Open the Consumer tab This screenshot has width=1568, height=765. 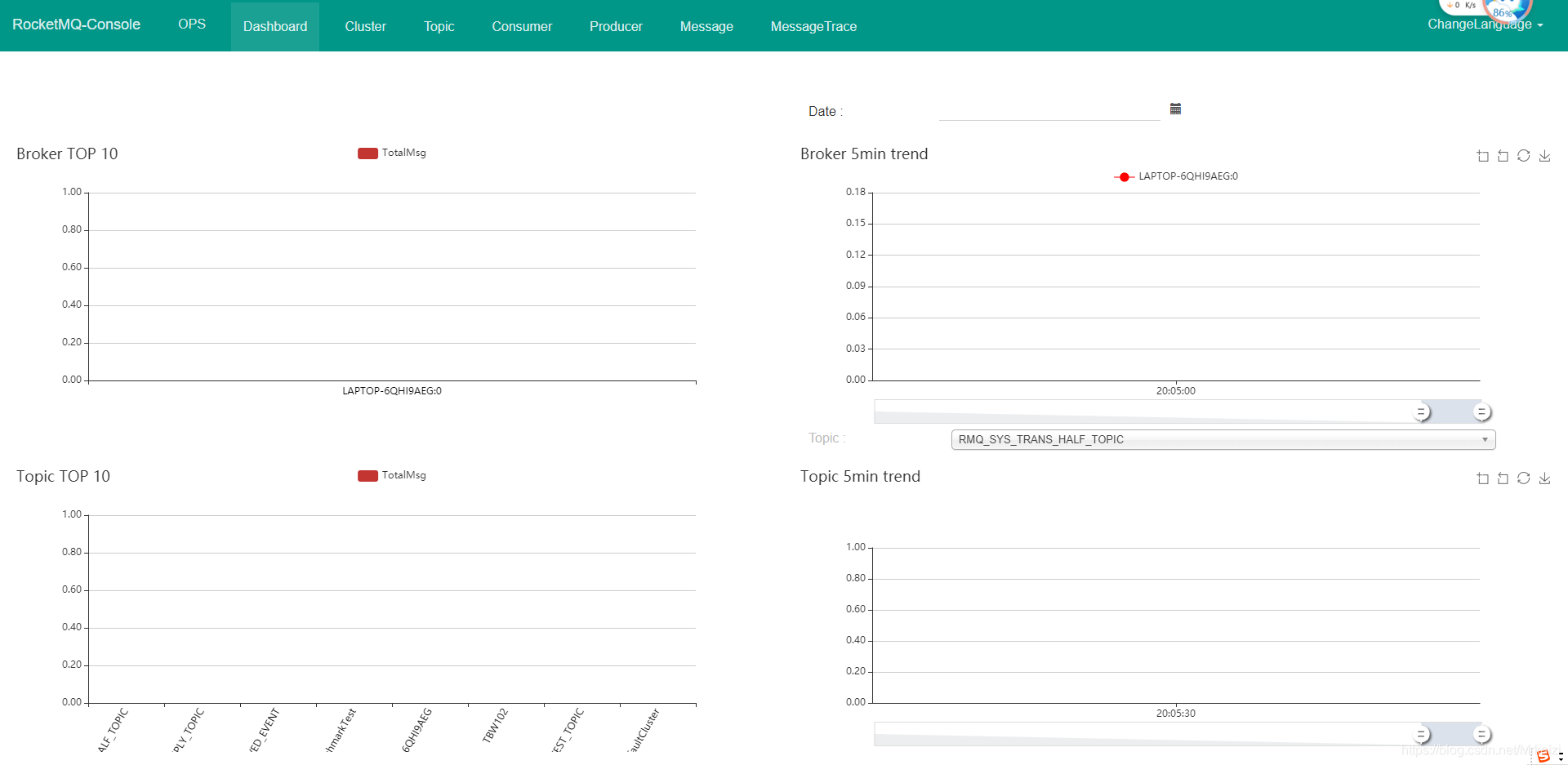522,26
